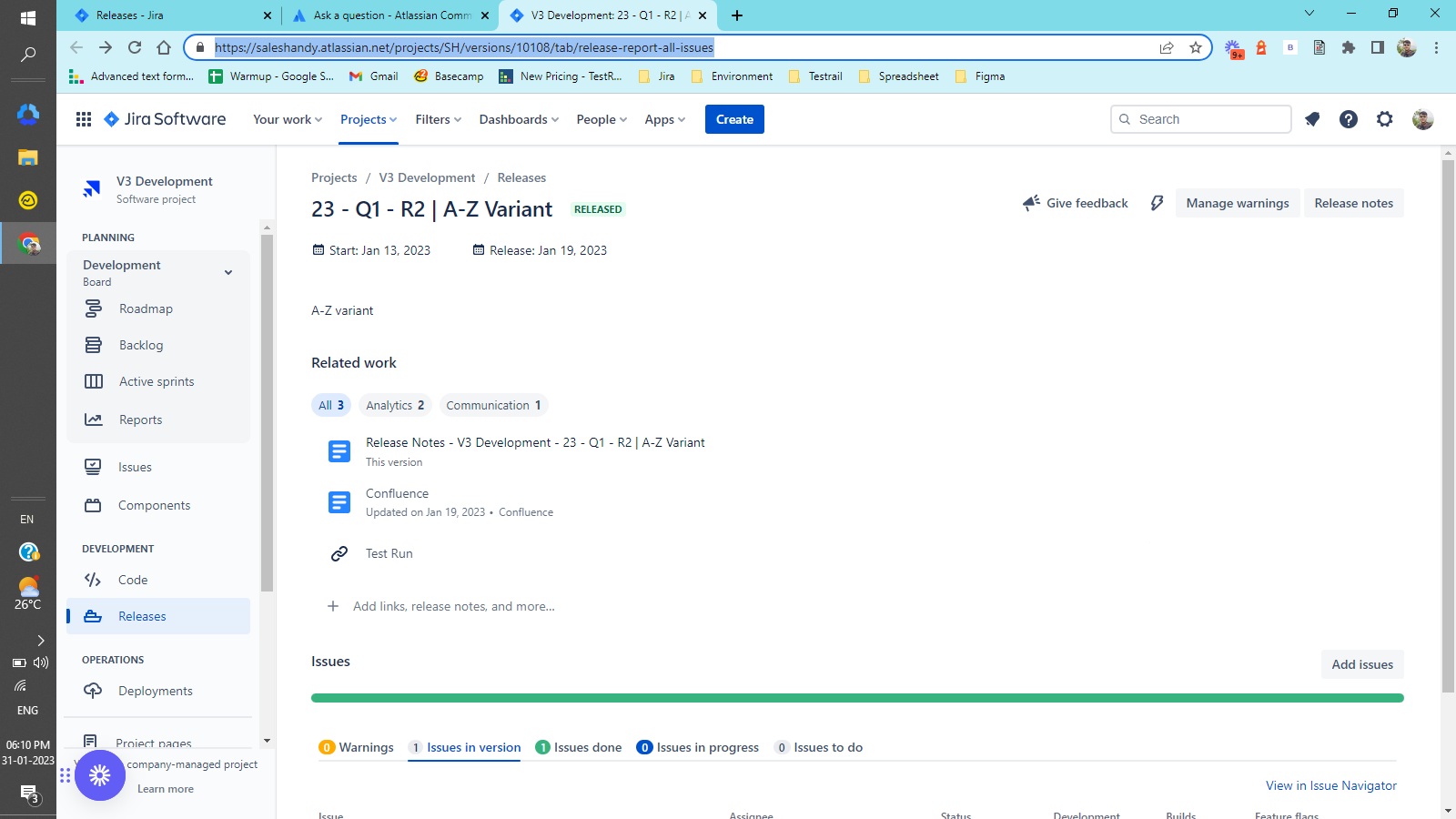This screenshot has height=819, width=1456.
Task: Open View in Issue Navigator link
Action: (x=1331, y=785)
